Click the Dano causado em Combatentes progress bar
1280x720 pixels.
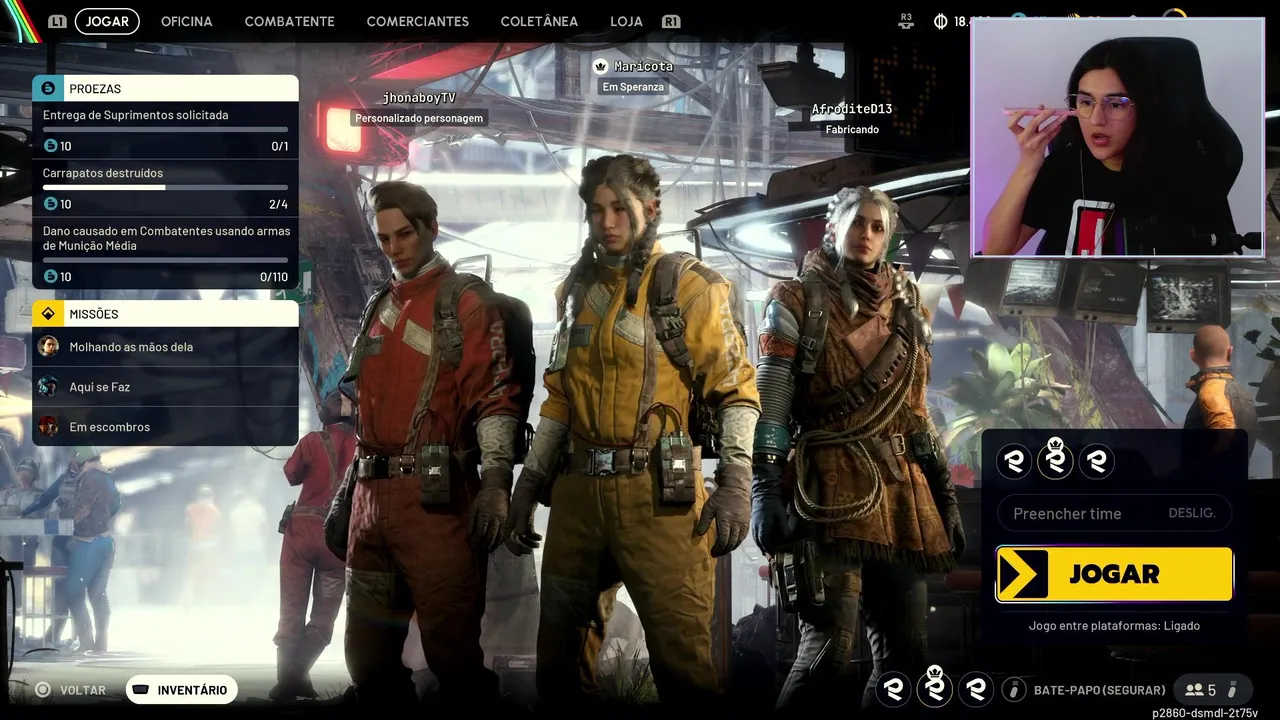pyautogui.click(x=165, y=260)
